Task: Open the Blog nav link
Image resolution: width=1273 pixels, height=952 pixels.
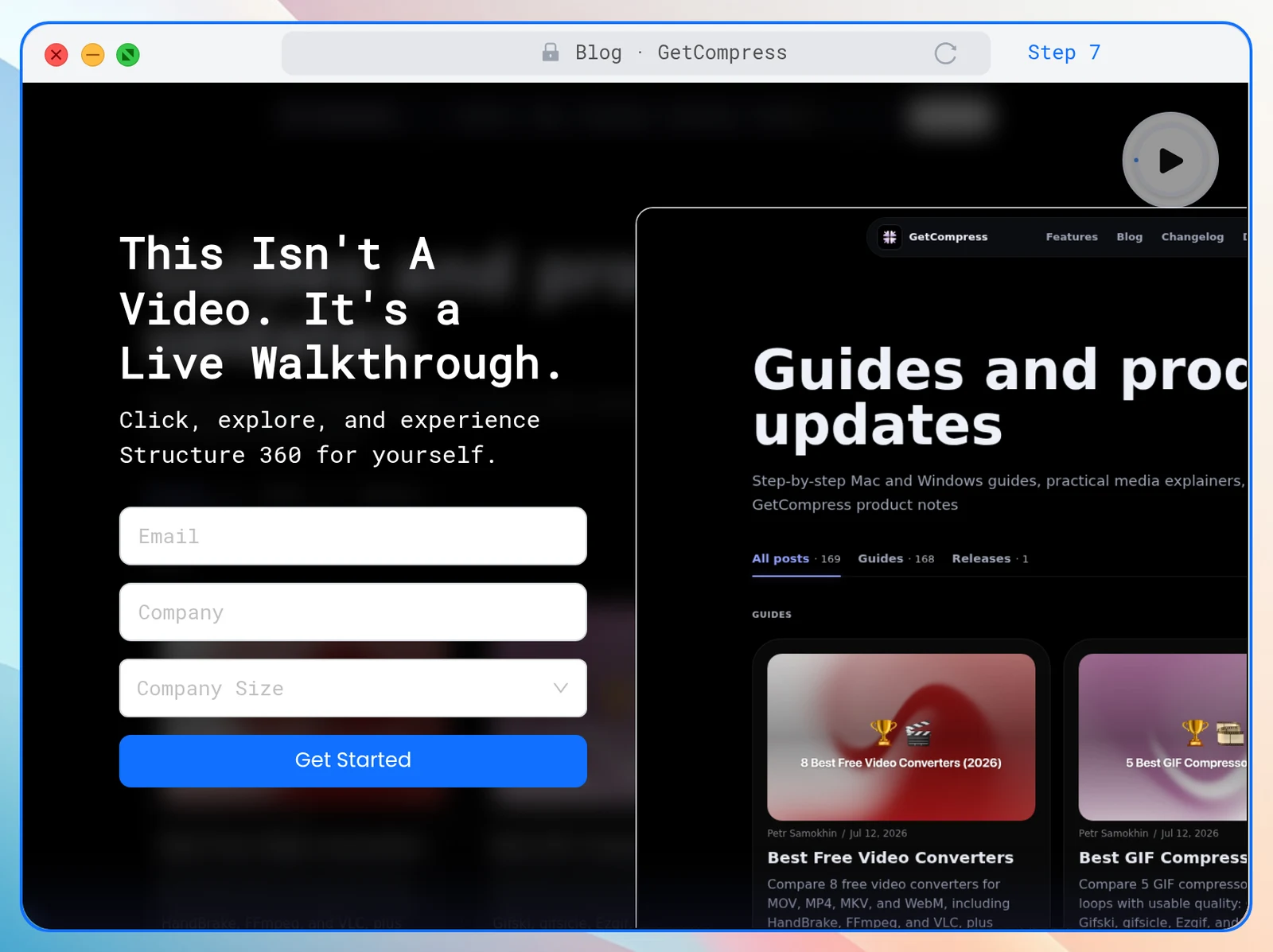Action: (x=1129, y=237)
